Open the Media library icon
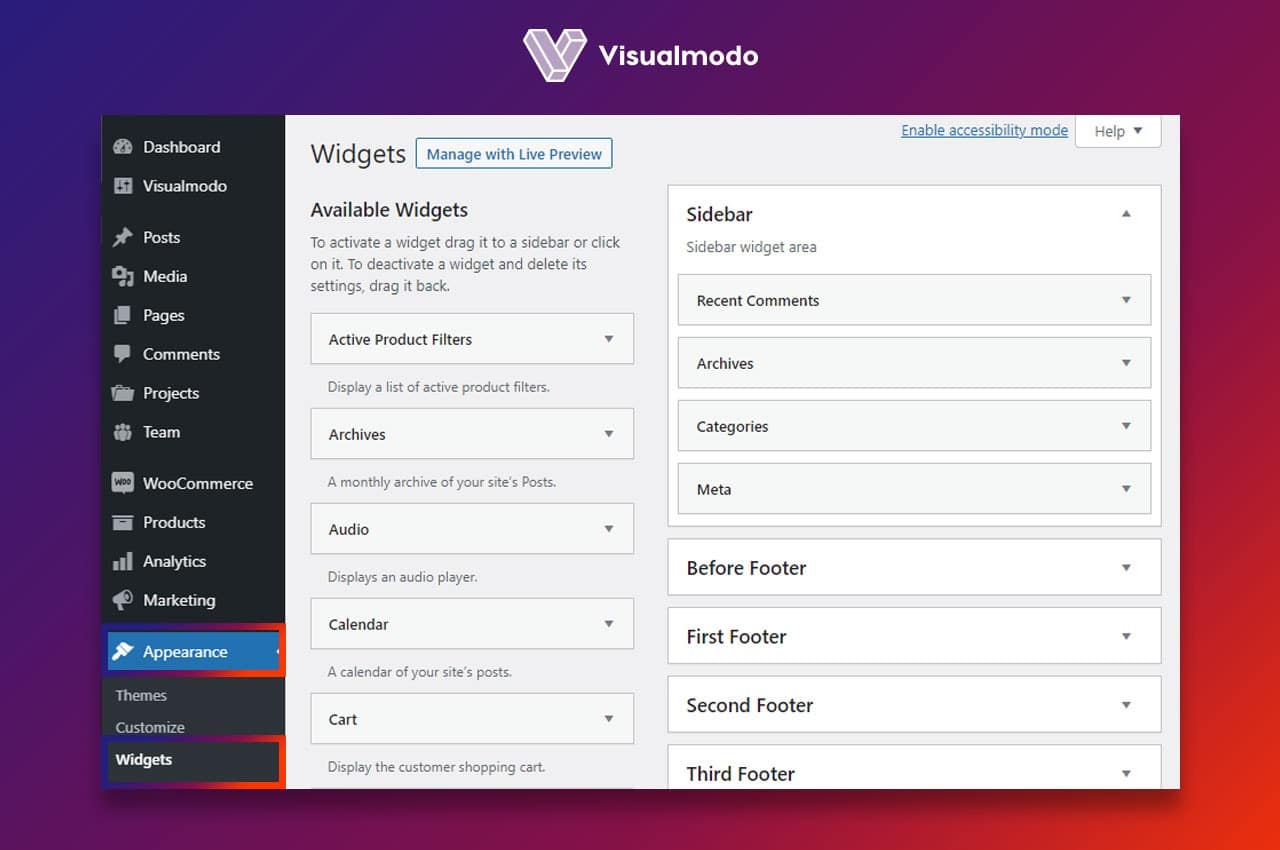The width and height of the screenshot is (1280, 850). pos(124,276)
